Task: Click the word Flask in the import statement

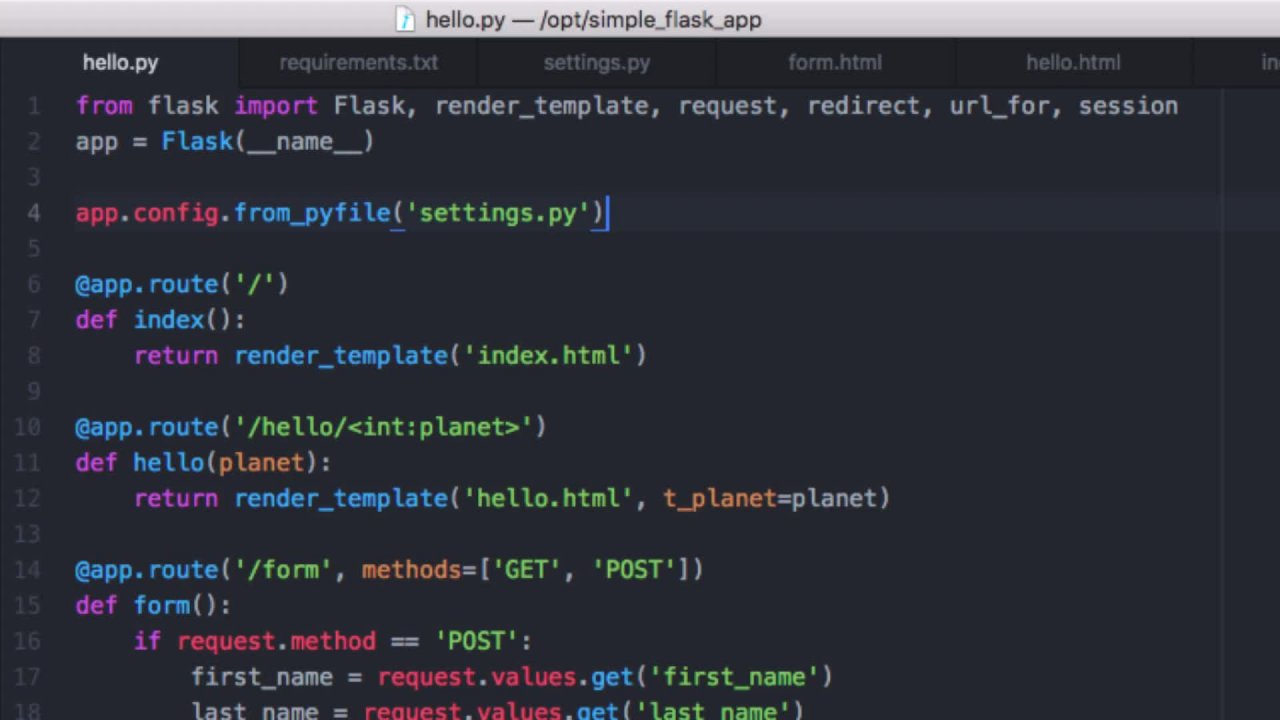Action: tap(369, 106)
